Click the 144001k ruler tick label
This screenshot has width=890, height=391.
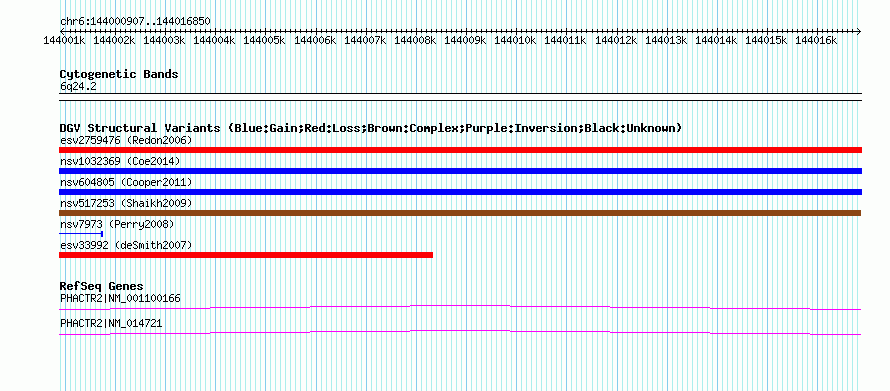tap(64, 40)
